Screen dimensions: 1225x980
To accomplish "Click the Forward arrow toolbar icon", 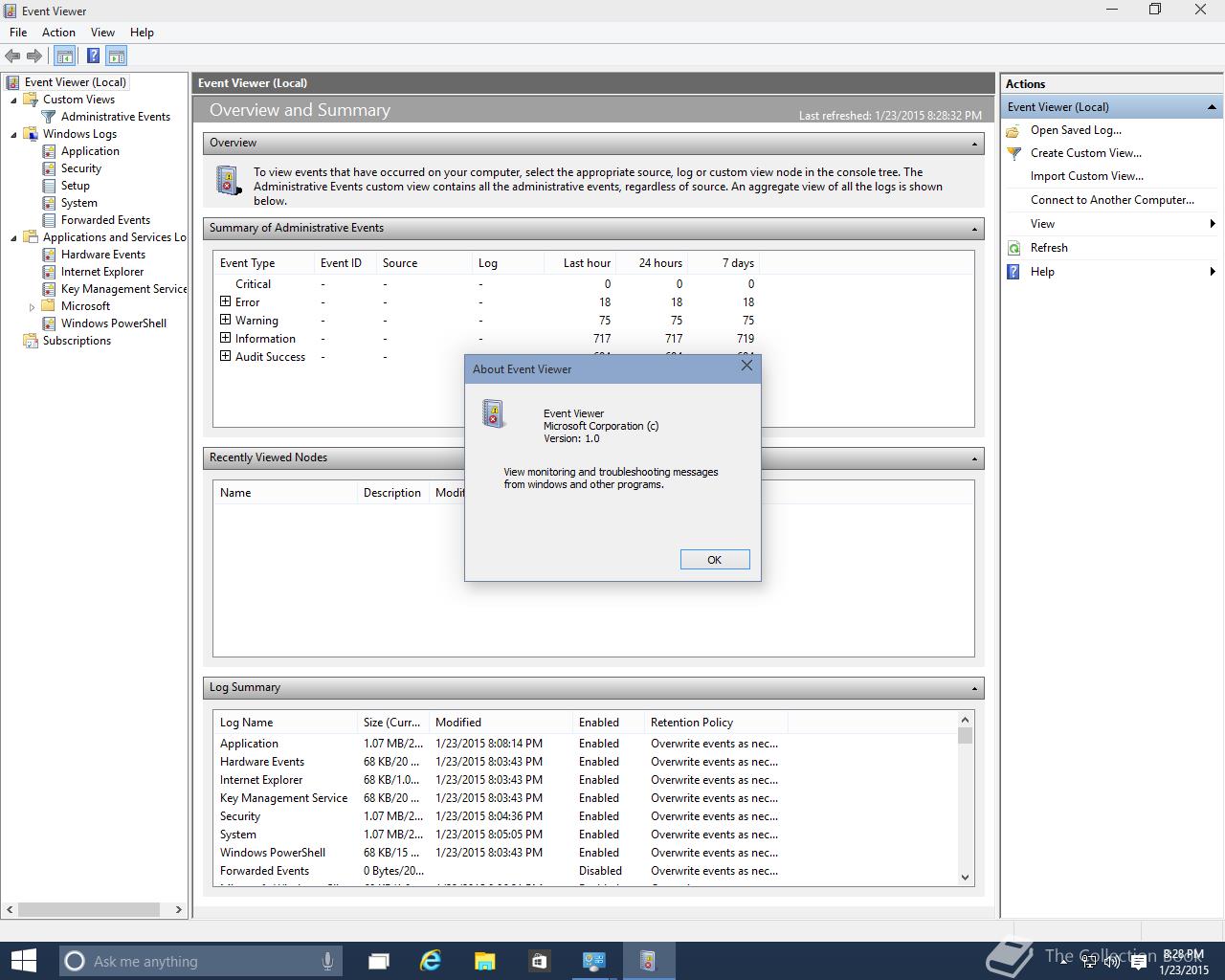I will pos(34,56).
